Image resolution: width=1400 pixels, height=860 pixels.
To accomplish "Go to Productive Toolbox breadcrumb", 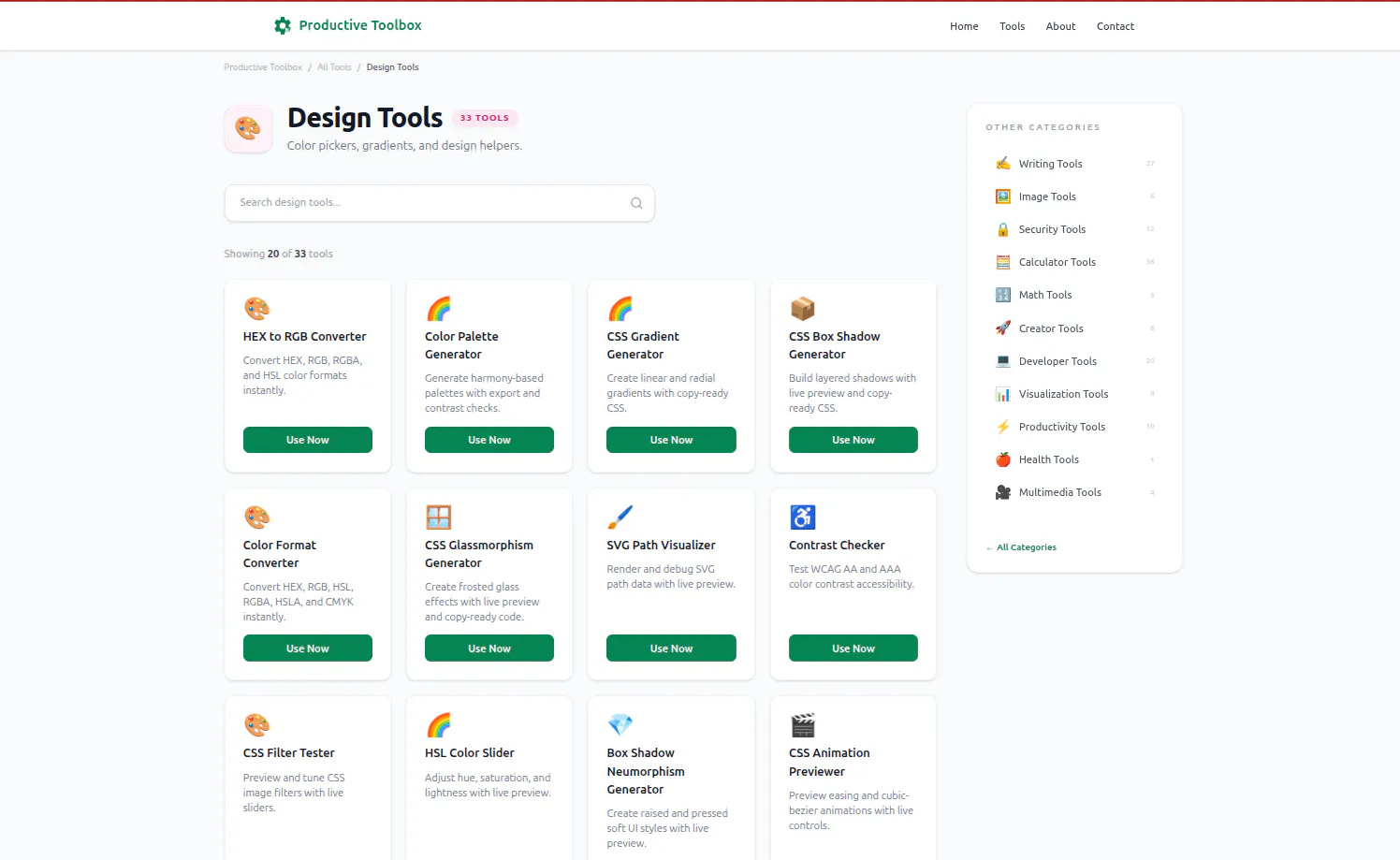I will tap(263, 67).
